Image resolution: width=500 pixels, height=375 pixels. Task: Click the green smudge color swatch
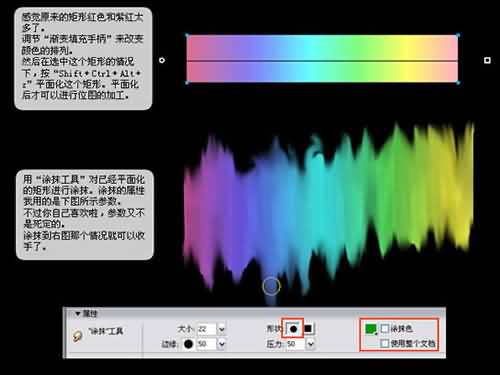[371, 329]
